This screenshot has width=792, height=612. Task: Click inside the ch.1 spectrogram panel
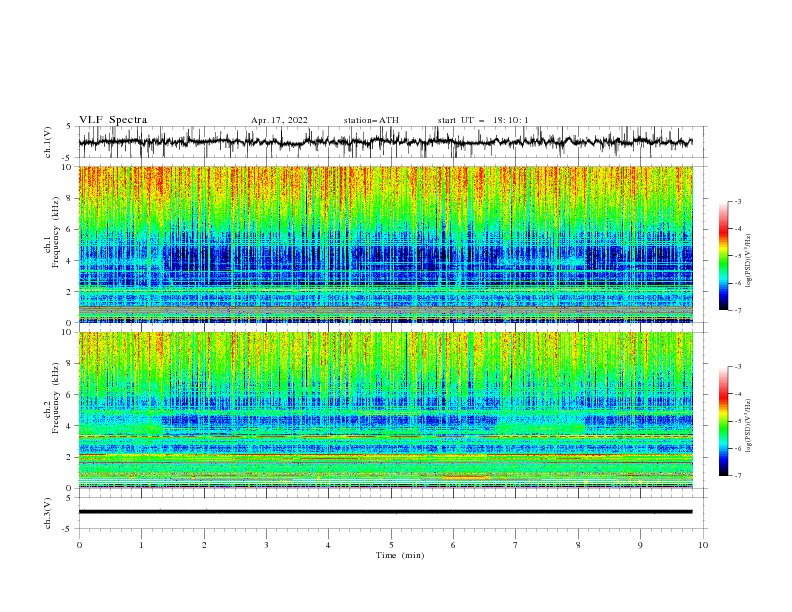point(385,244)
